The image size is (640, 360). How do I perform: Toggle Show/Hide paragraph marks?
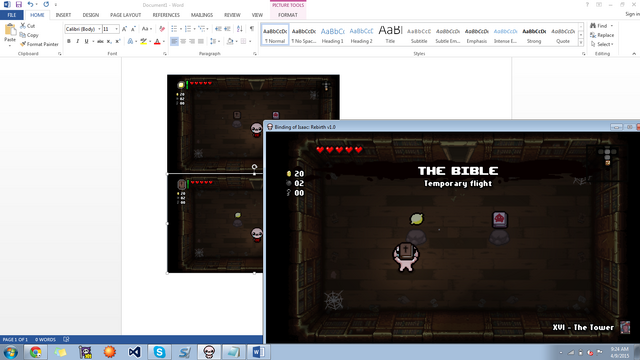pyautogui.click(x=252, y=29)
